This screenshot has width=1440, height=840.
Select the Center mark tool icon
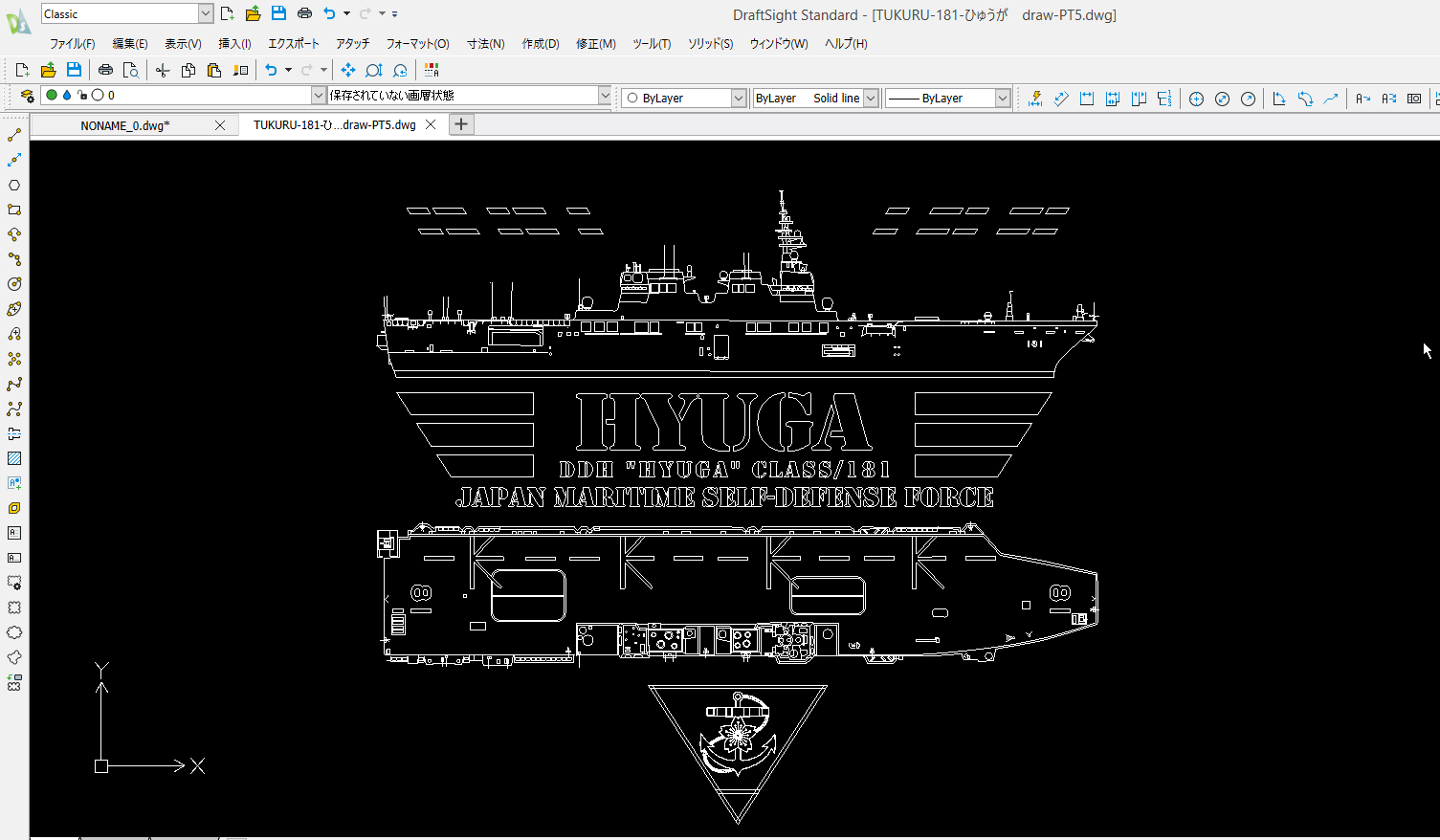coord(1196,99)
